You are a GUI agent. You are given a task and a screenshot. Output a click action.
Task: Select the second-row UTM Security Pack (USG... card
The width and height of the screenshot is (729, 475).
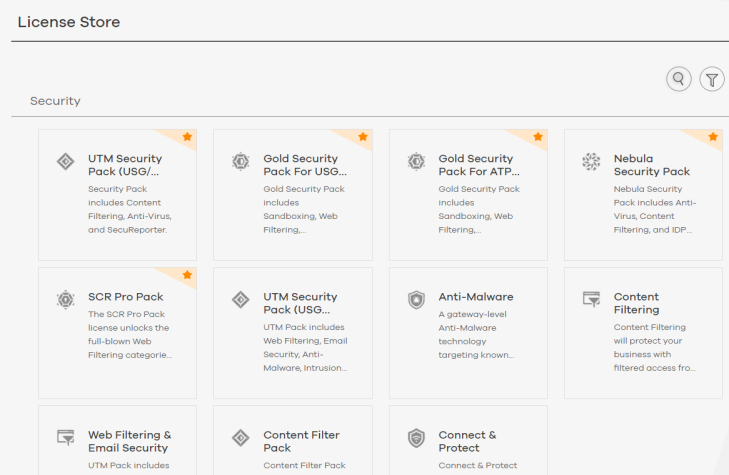pyautogui.click(x=293, y=333)
